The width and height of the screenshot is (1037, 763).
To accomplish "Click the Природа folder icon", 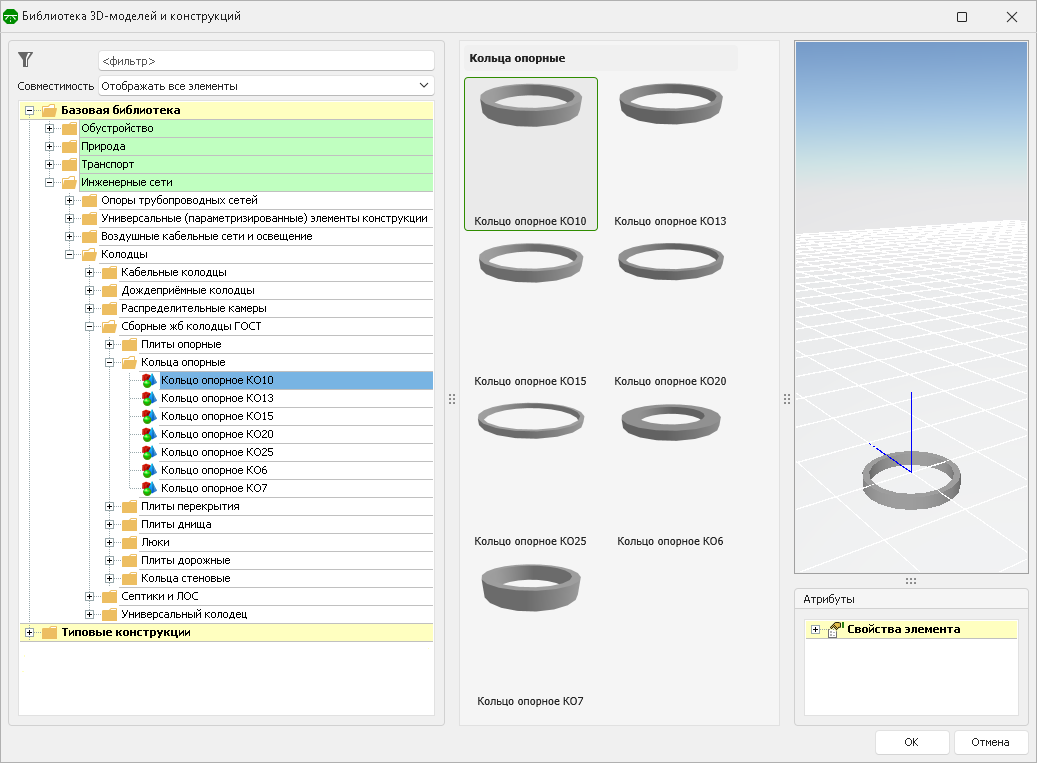I will pos(69,146).
